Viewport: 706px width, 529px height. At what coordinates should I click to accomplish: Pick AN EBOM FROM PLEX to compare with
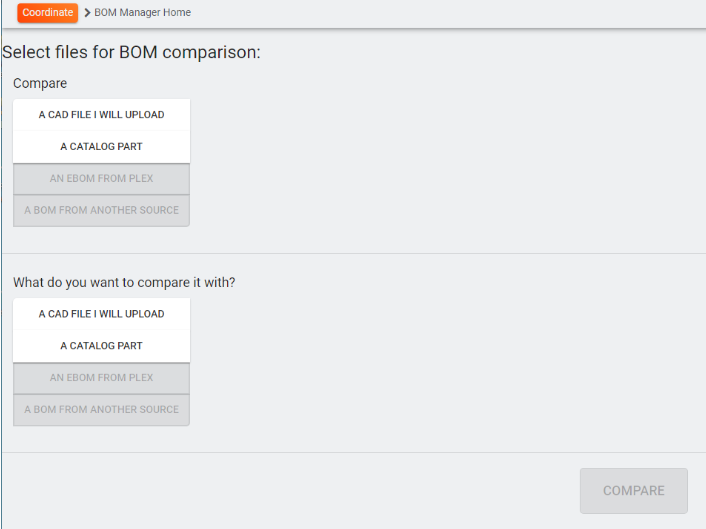coord(101,378)
